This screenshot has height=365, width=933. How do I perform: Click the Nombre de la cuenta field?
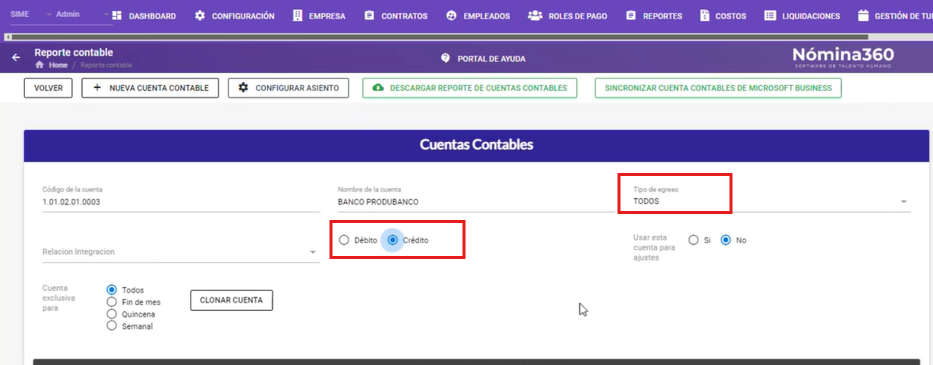point(476,201)
